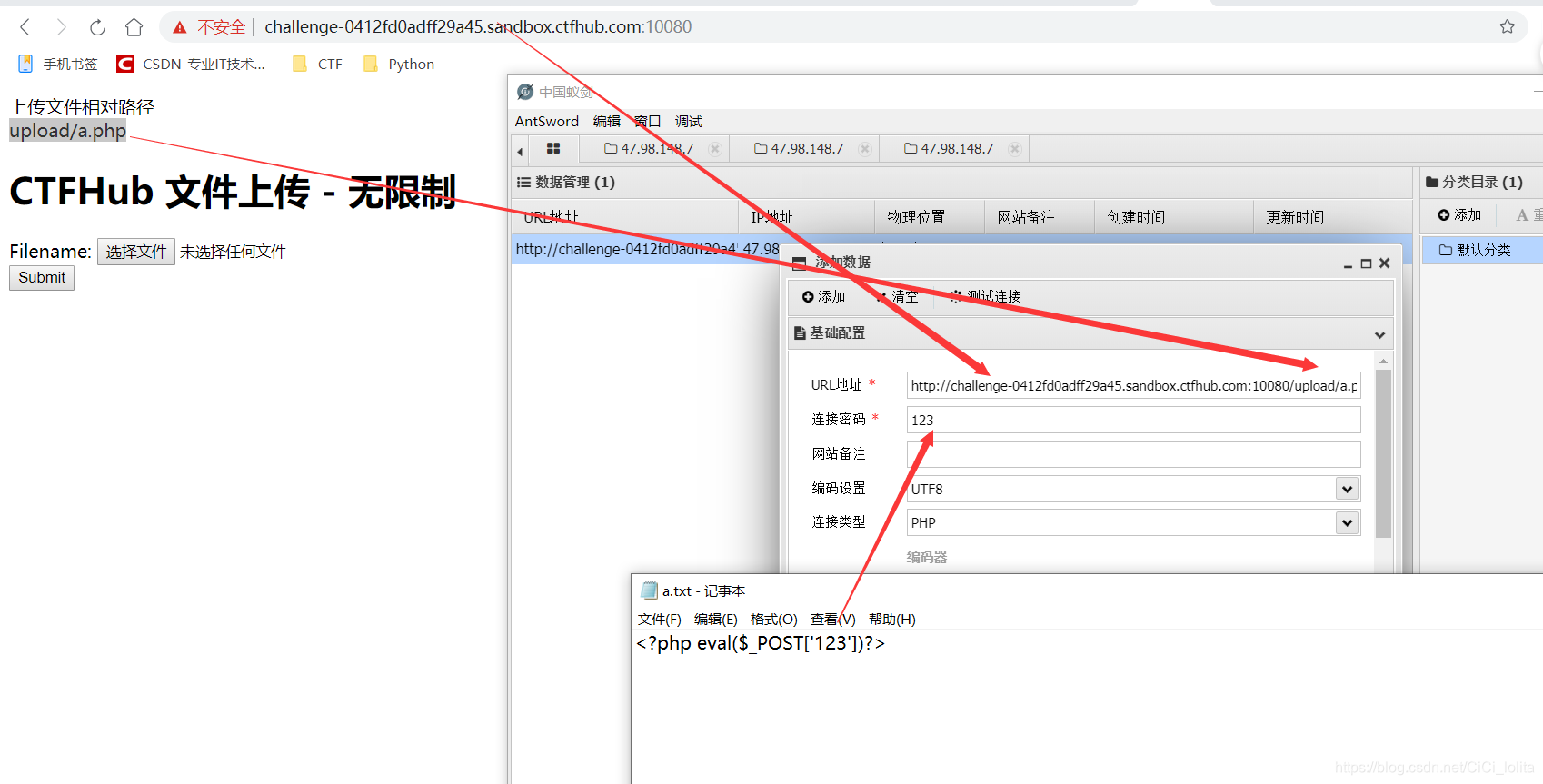
Task: Sort by the 物理位置 column header
Action: (x=929, y=217)
